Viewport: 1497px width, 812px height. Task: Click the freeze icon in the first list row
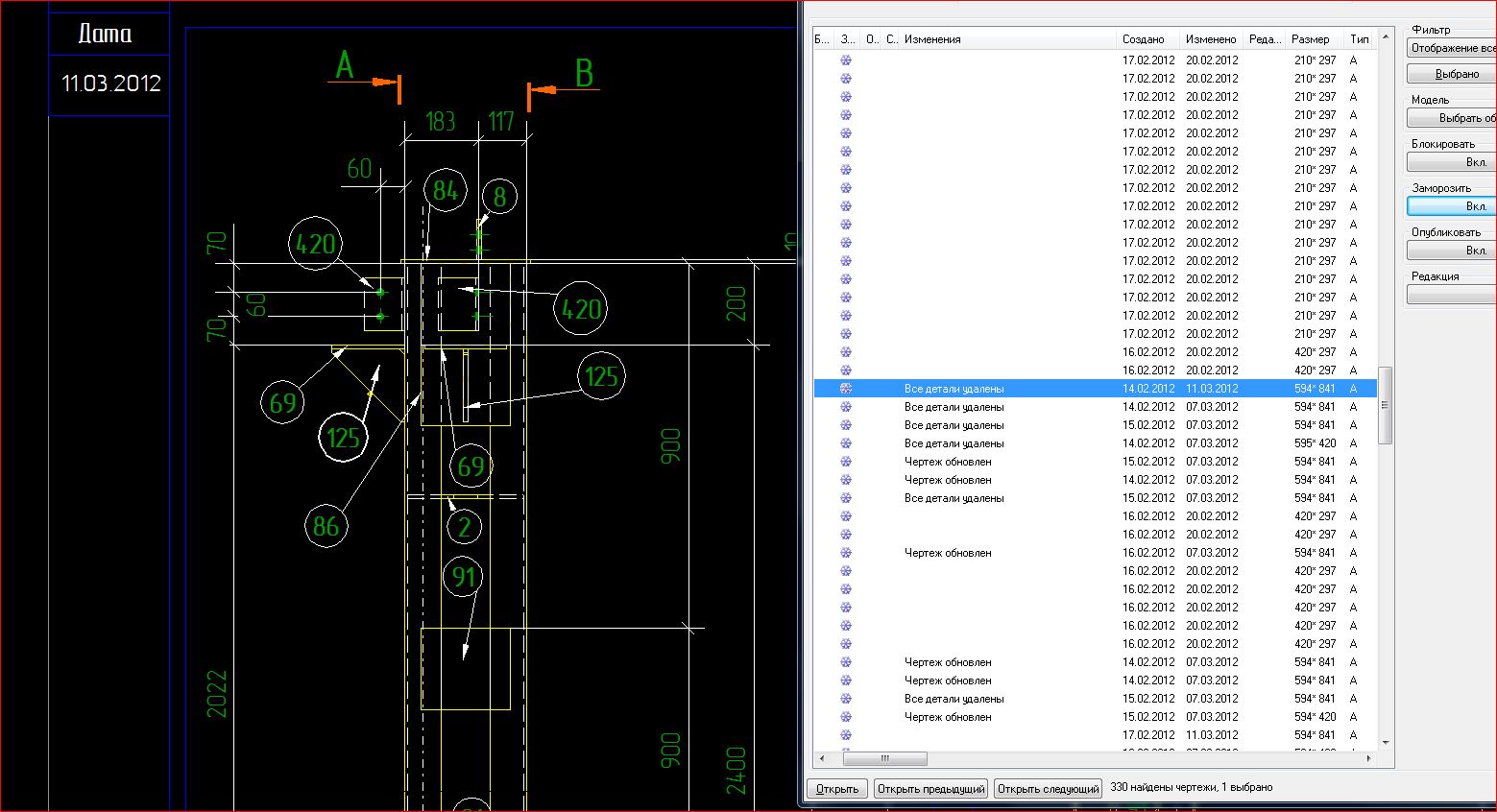[846, 60]
